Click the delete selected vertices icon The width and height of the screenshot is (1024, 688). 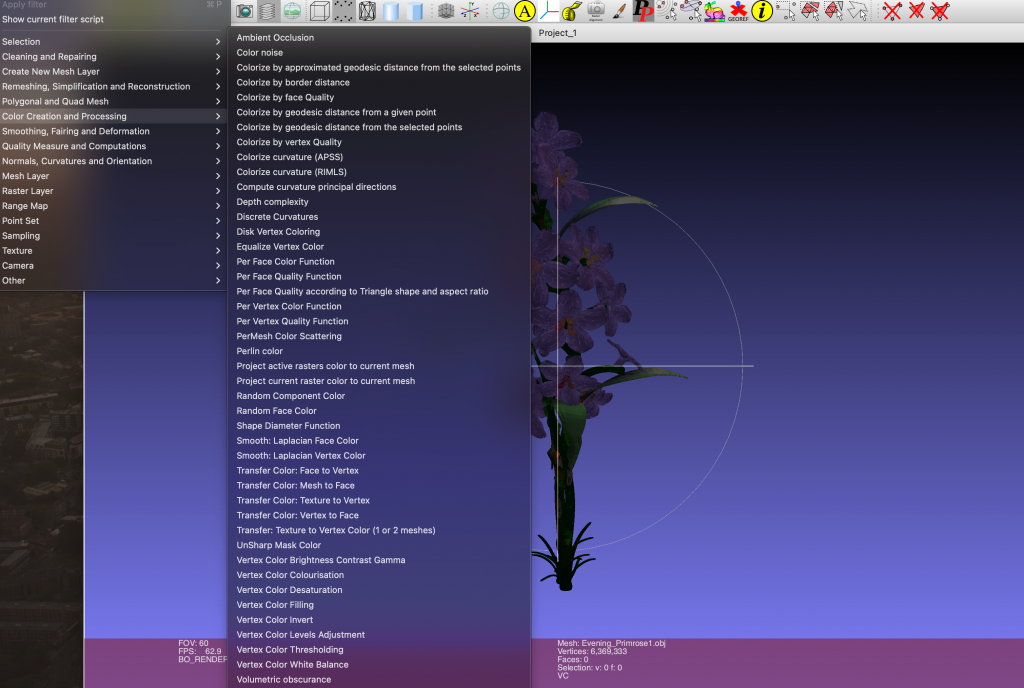tap(892, 10)
